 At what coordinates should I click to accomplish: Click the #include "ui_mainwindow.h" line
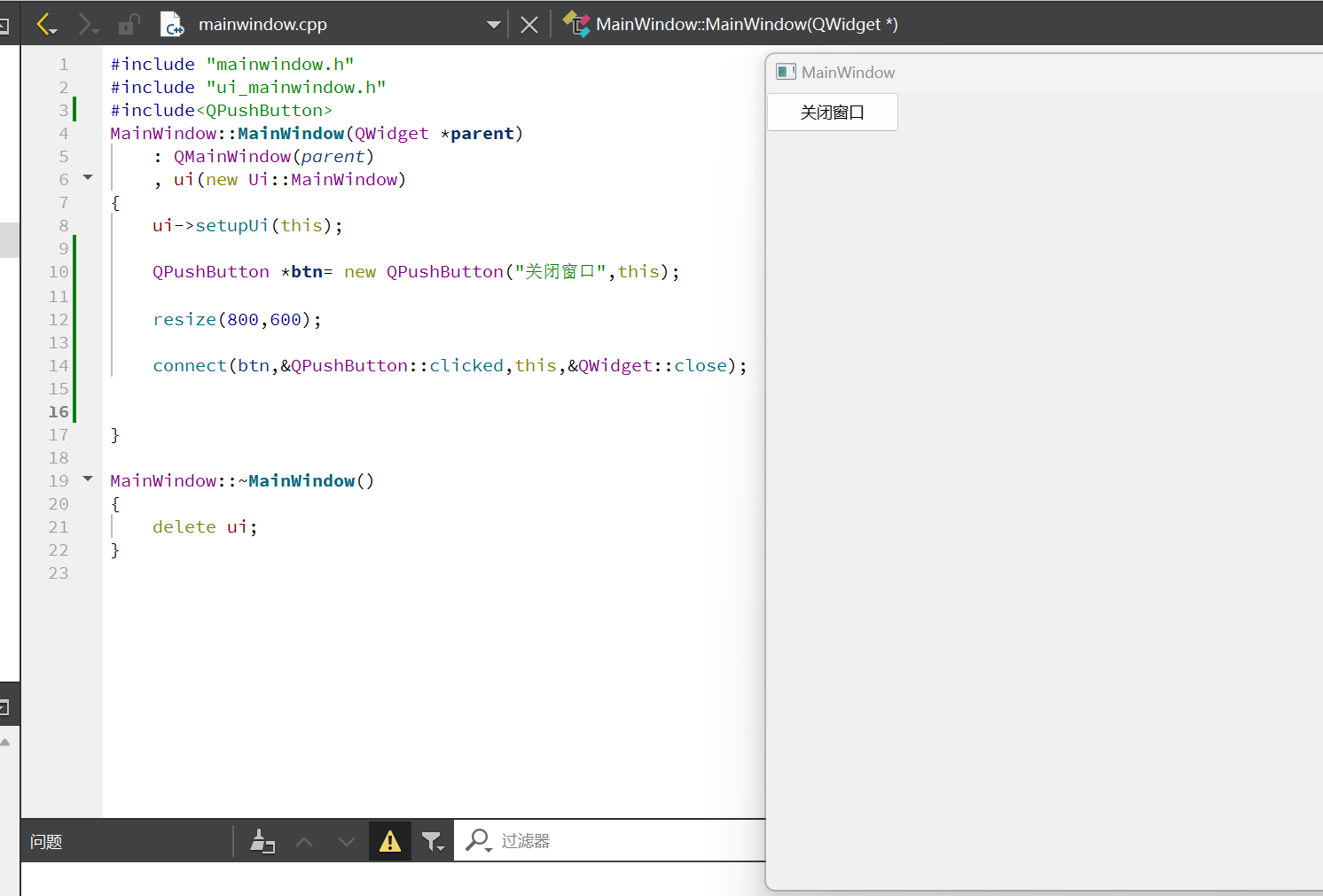coord(248,87)
